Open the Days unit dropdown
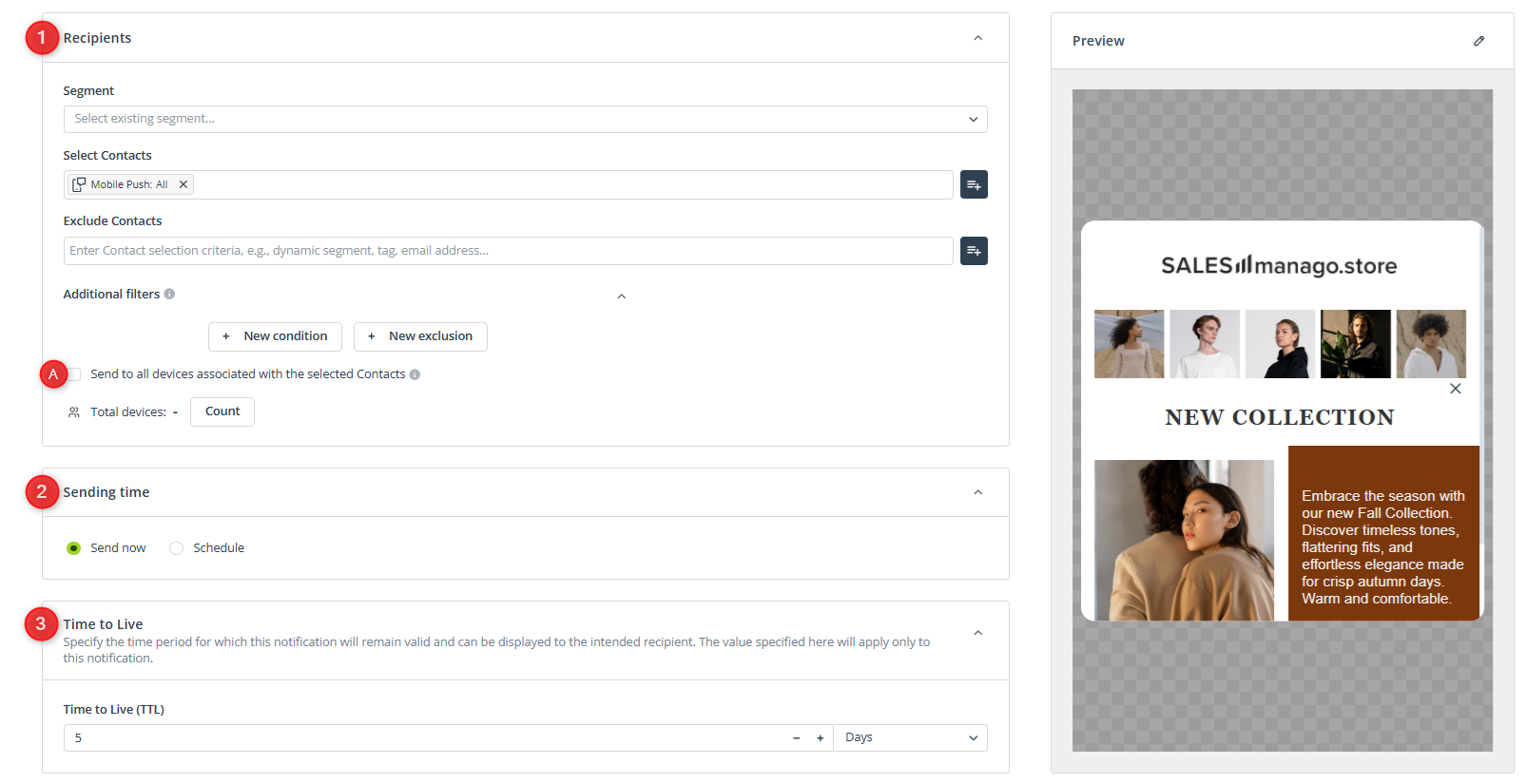Image resolution: width=1526 pixels, height=784 pixels. pyautogui.click(x=910, y=738)
